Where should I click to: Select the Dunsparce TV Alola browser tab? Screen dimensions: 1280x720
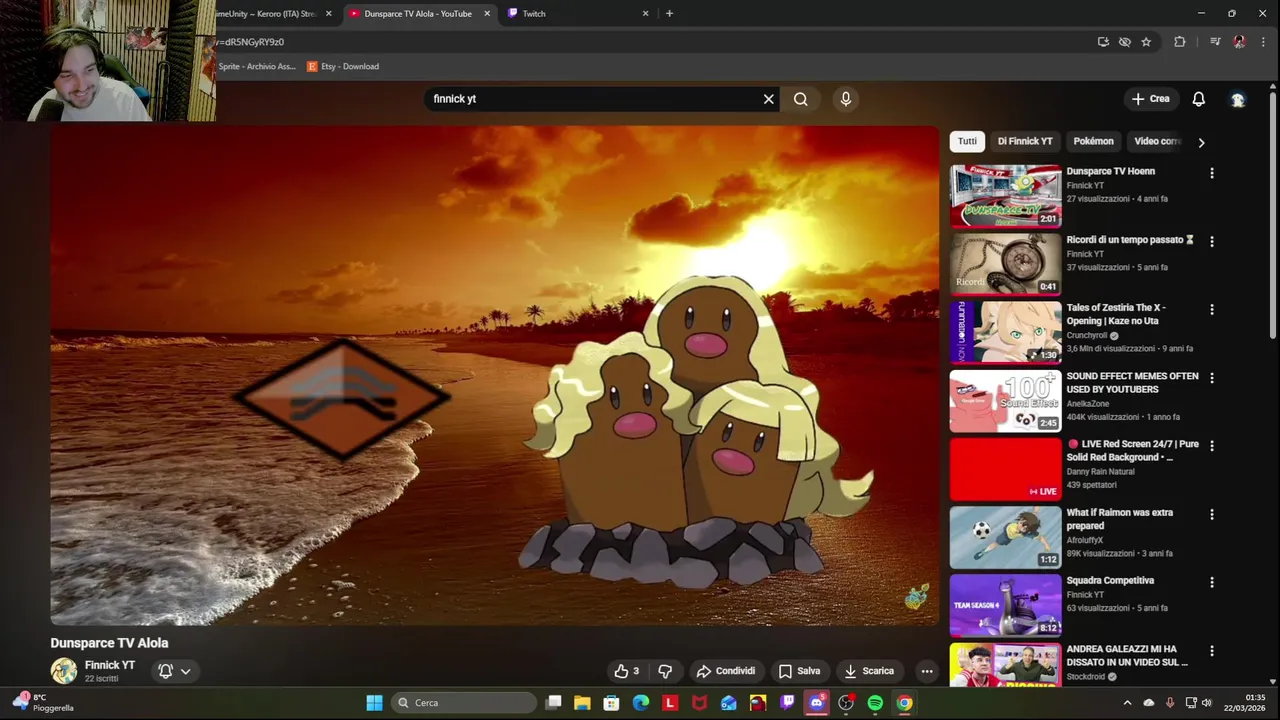click(x=420, y=14)
